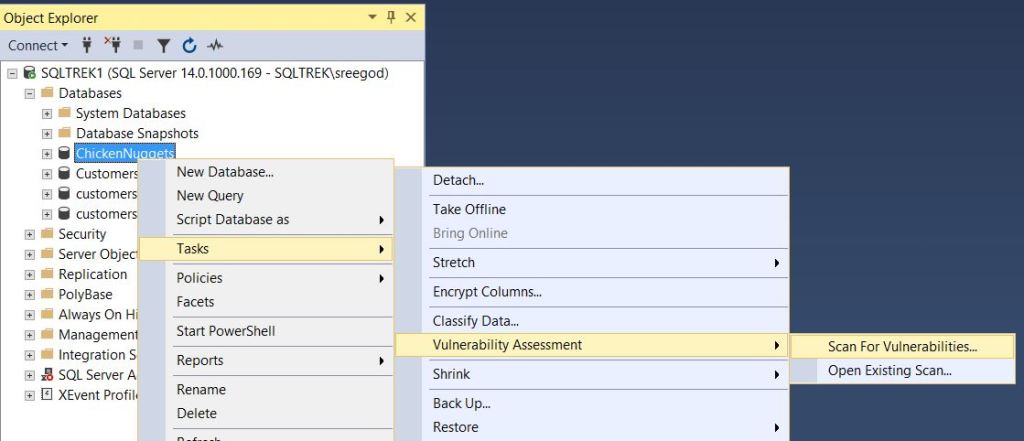Click the Filter funnel icon
Image resolution: width=1024 pixels, height=441 pixels.
pos(164,45)
